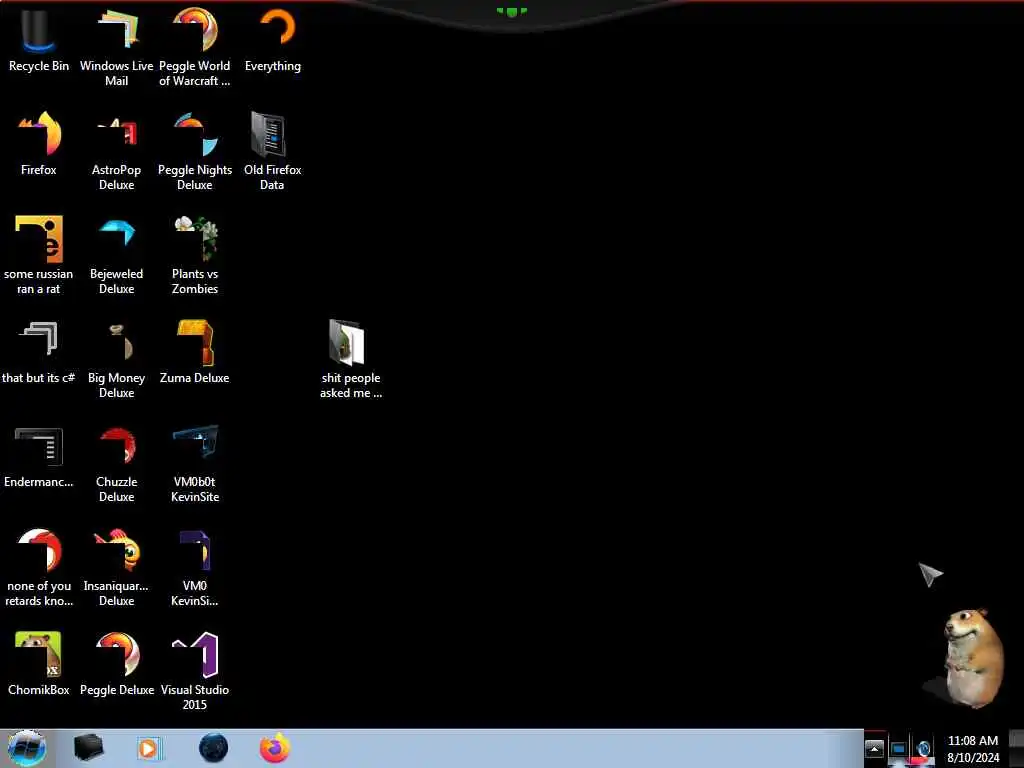Image resolution: width=1024 pixels, height=768 pixels.
Task: Select the Endermanc... desktop icon
Action: click(x=39, y=456)
